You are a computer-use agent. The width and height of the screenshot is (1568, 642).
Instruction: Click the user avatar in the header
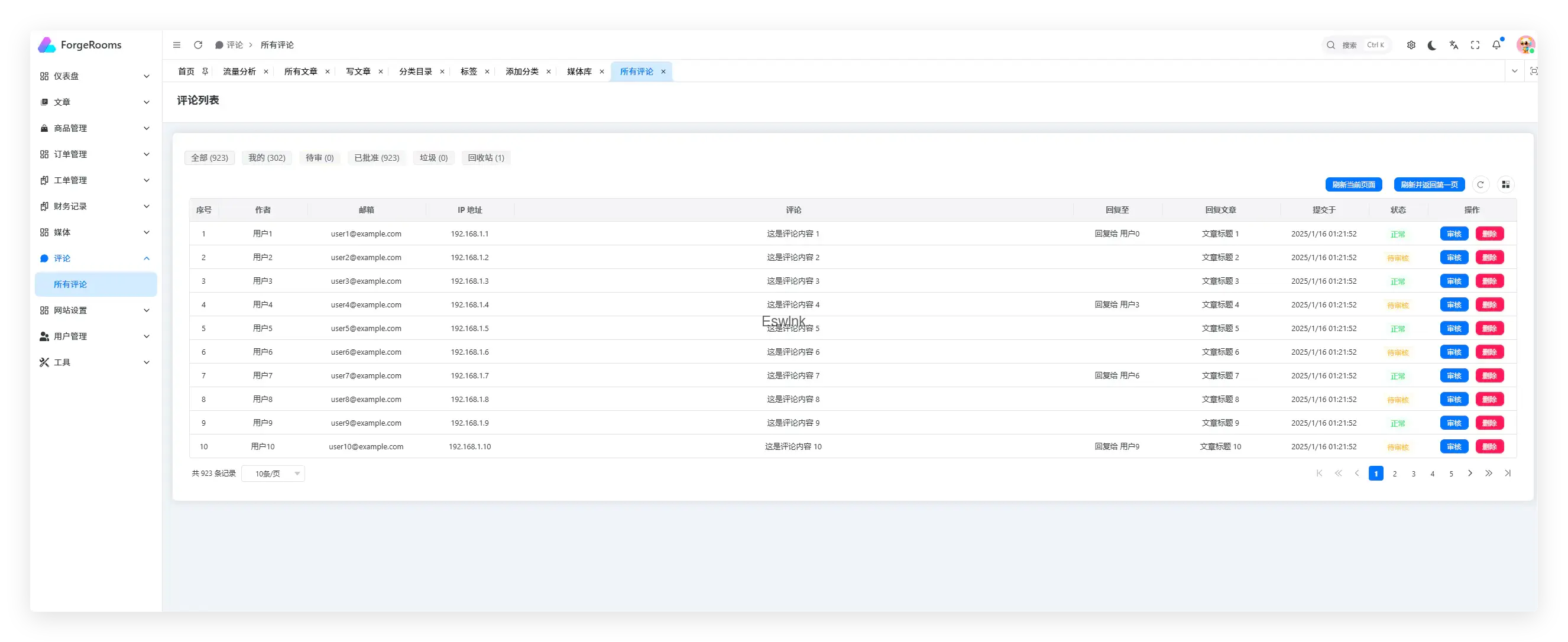pyautogui.click(x=1525, y=44)
